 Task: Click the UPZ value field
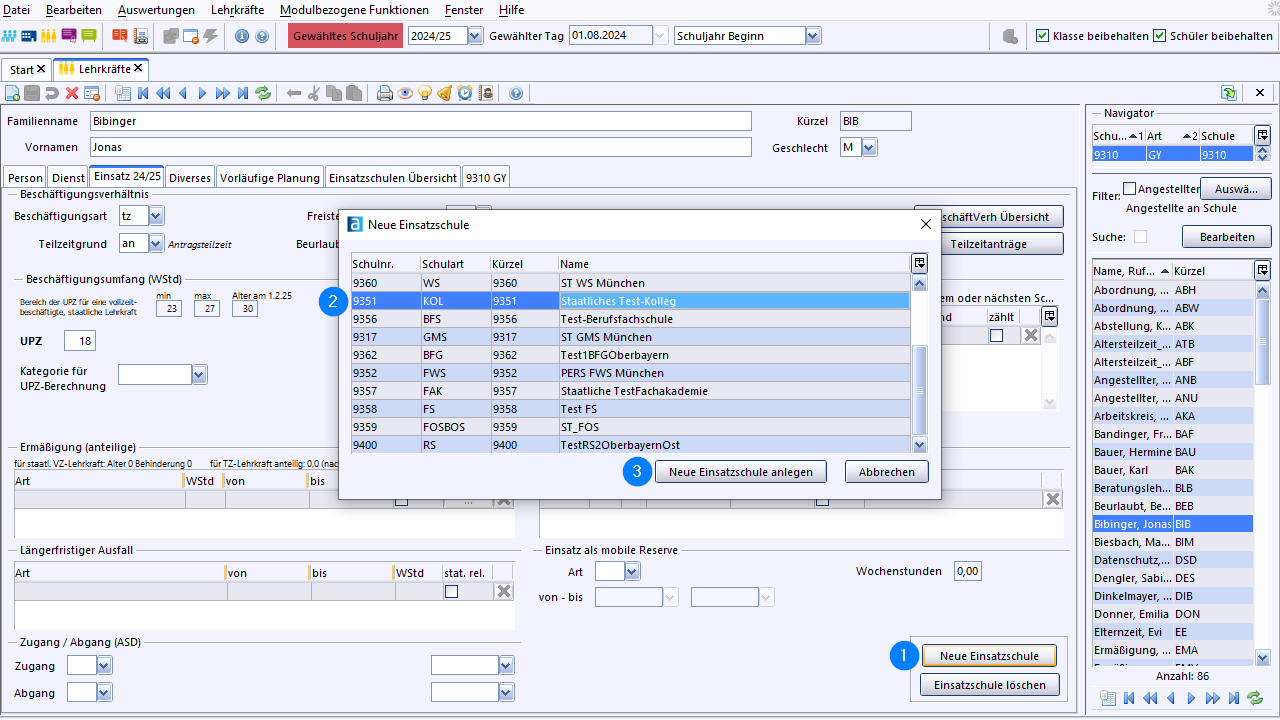pos(79,342)
